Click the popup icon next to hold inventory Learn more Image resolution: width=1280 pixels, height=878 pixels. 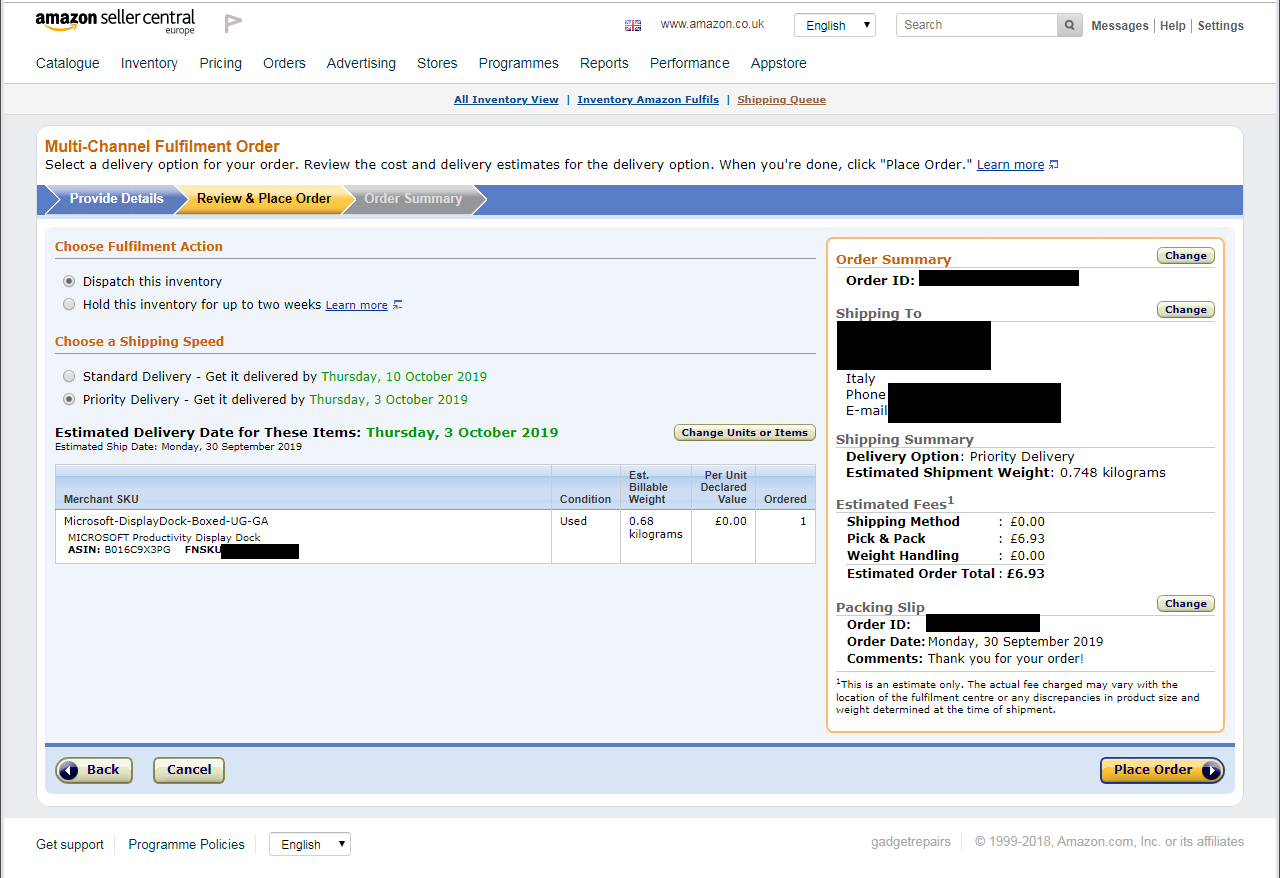coord(397,305)
